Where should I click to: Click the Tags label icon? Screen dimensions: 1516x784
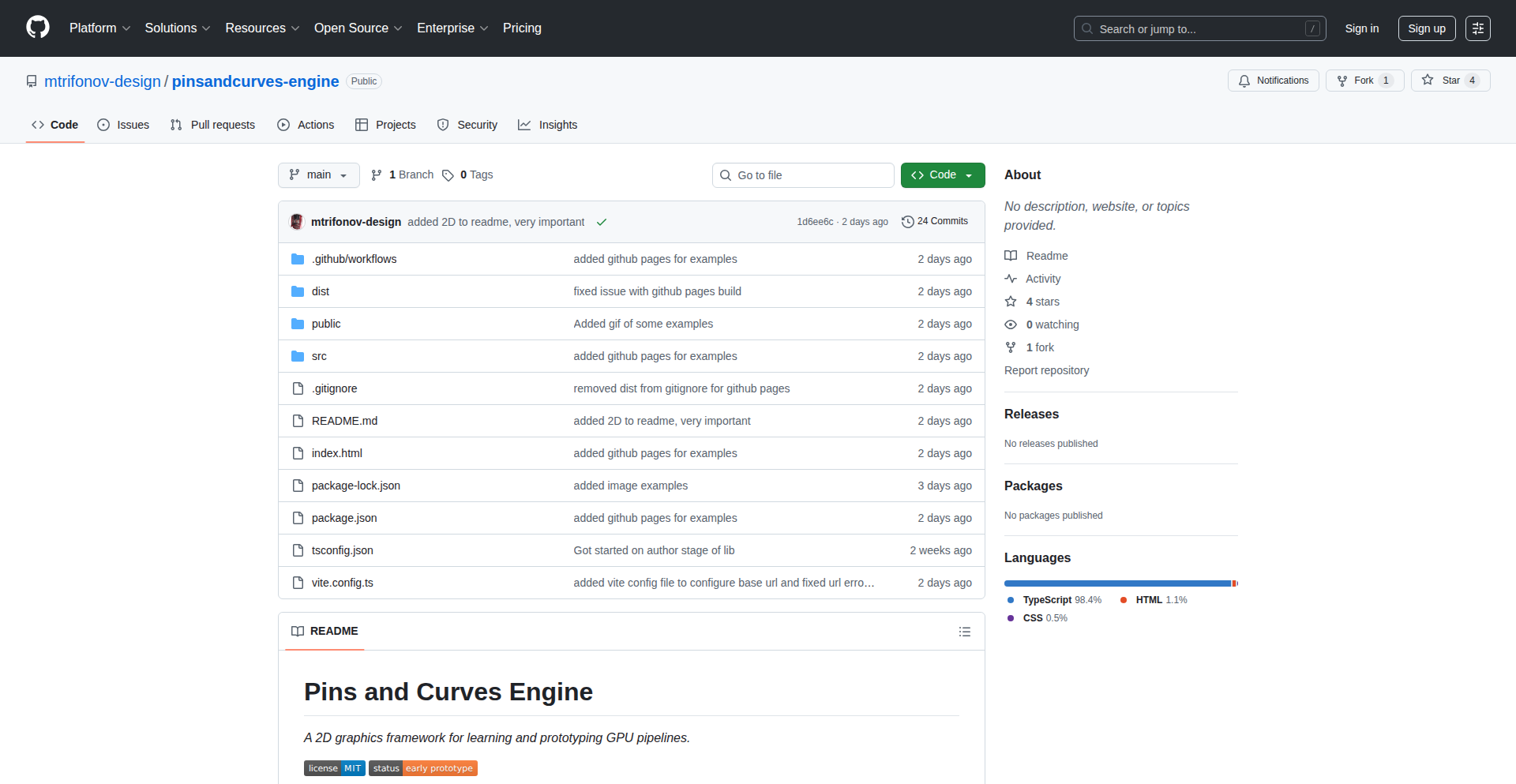click(448, 175)
